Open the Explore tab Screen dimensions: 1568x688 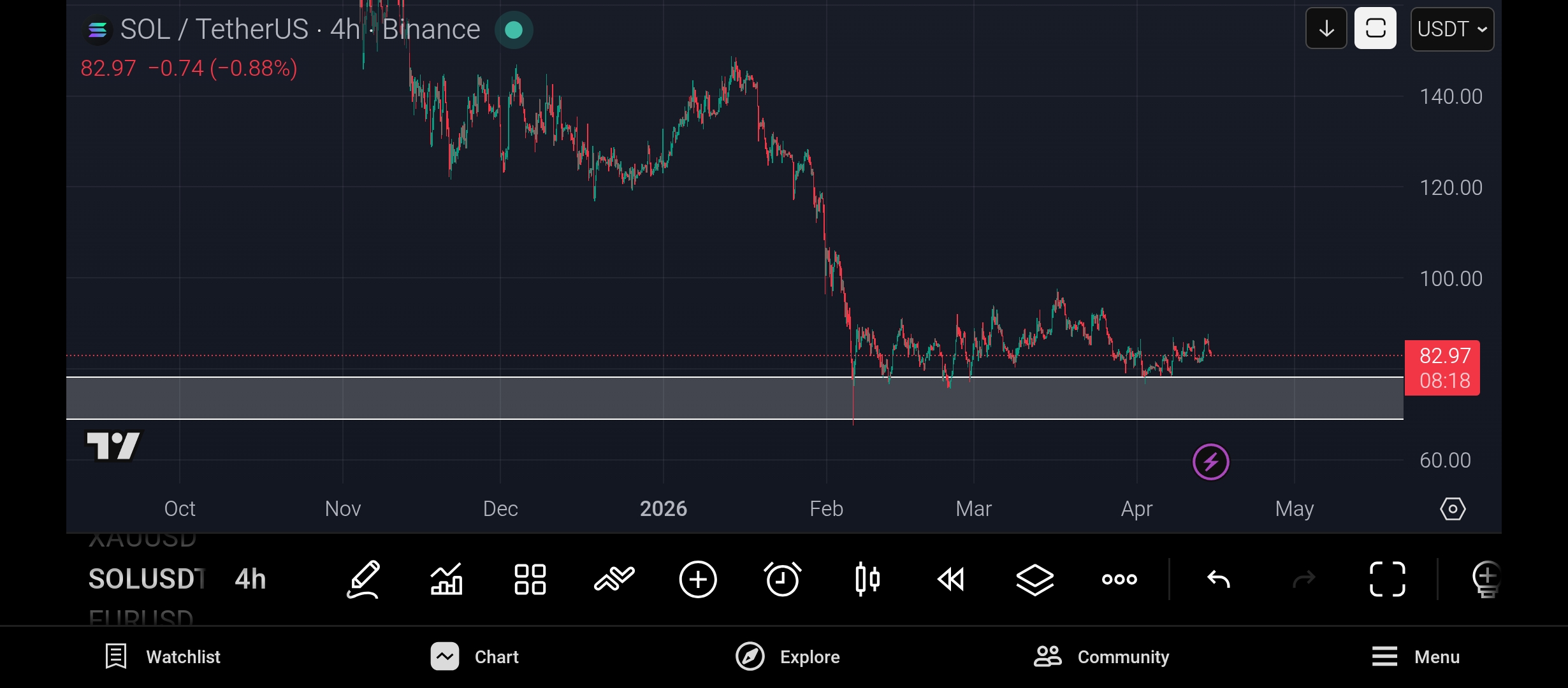coord(787,657)
